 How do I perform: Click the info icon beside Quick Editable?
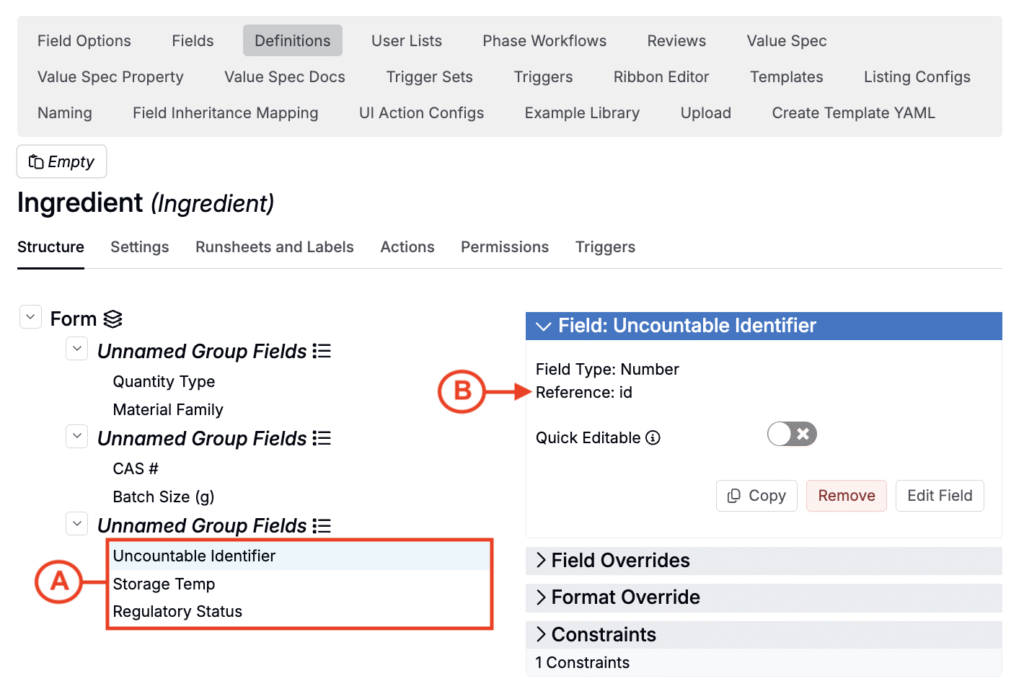(x=653, y=438)
